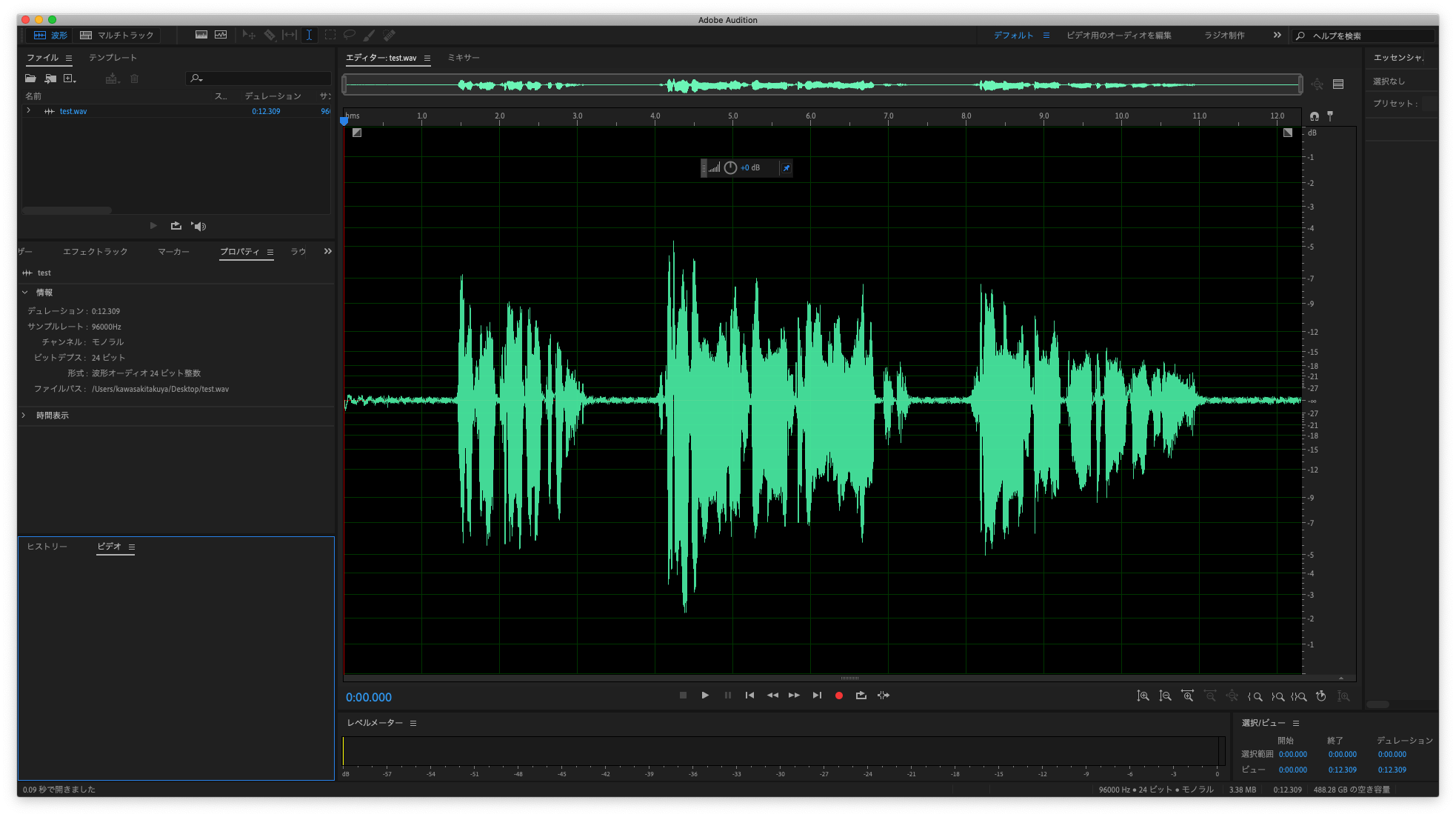Viewport: 1456px width, 817px height.
Task: Select the Move tool
Action: 249,35
